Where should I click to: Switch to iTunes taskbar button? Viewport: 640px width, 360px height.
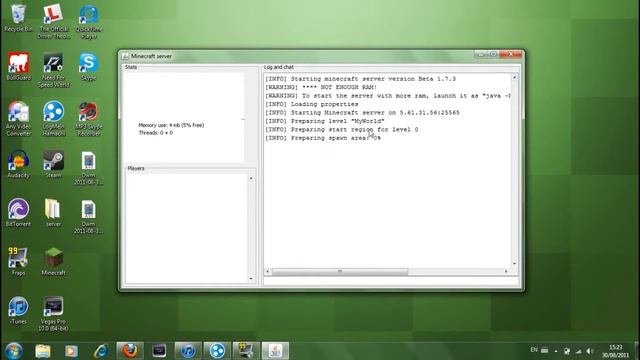click(x=188, y=351)
